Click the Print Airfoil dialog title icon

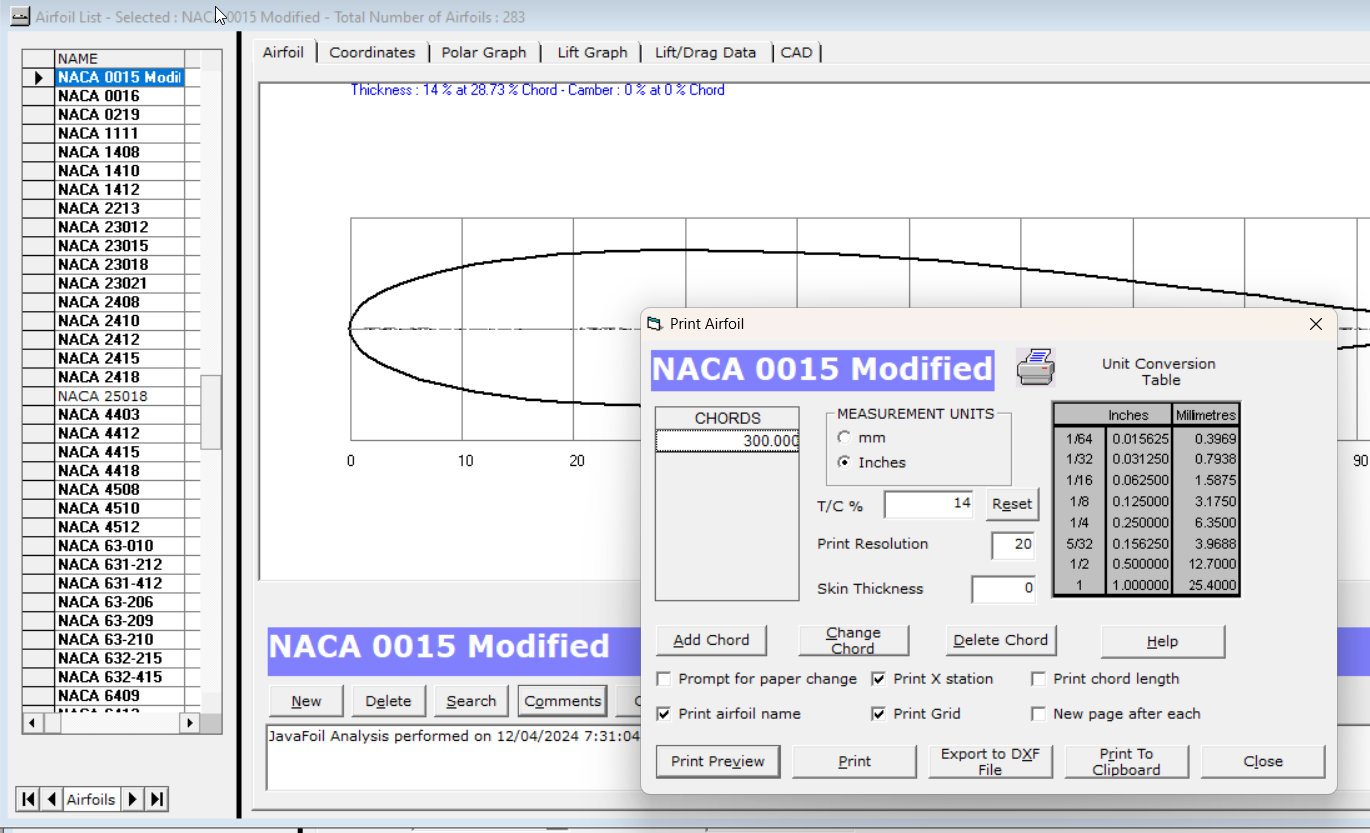click(x=655, y=324)
